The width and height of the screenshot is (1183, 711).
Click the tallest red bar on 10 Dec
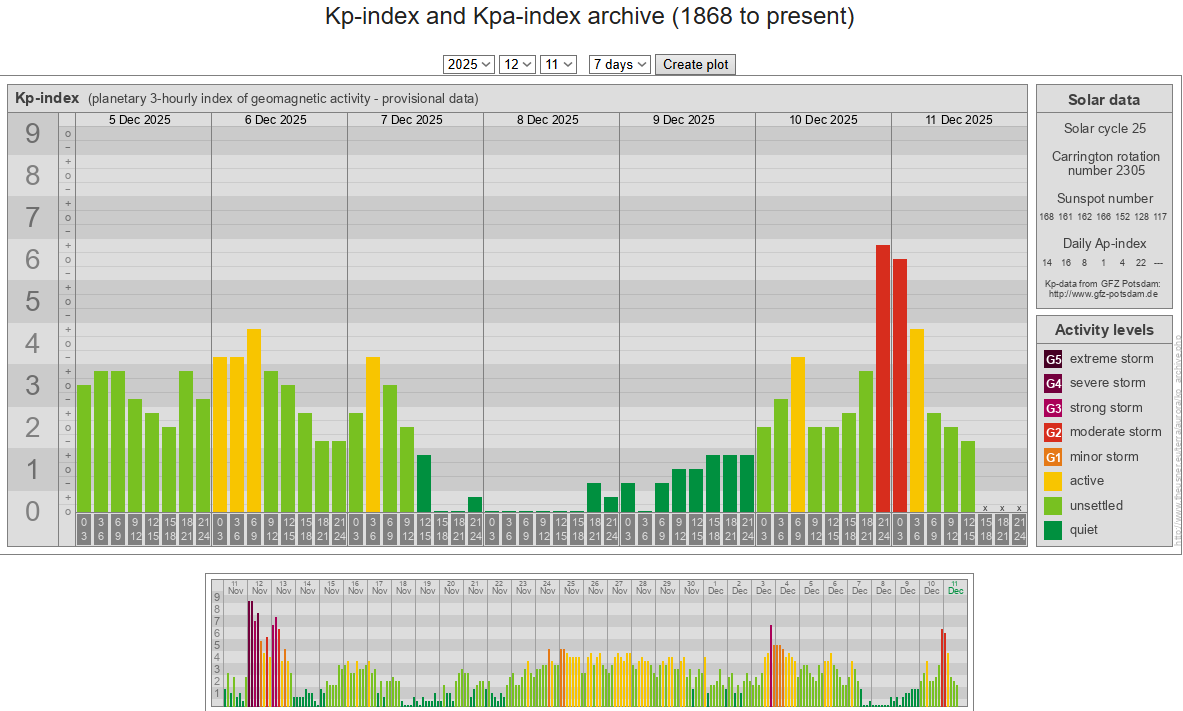[883, 378]
